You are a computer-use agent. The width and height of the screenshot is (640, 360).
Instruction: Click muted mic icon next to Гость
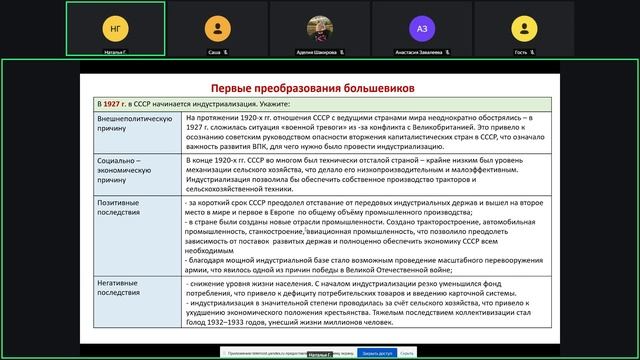pyautogui.click(x=532, y=52)
